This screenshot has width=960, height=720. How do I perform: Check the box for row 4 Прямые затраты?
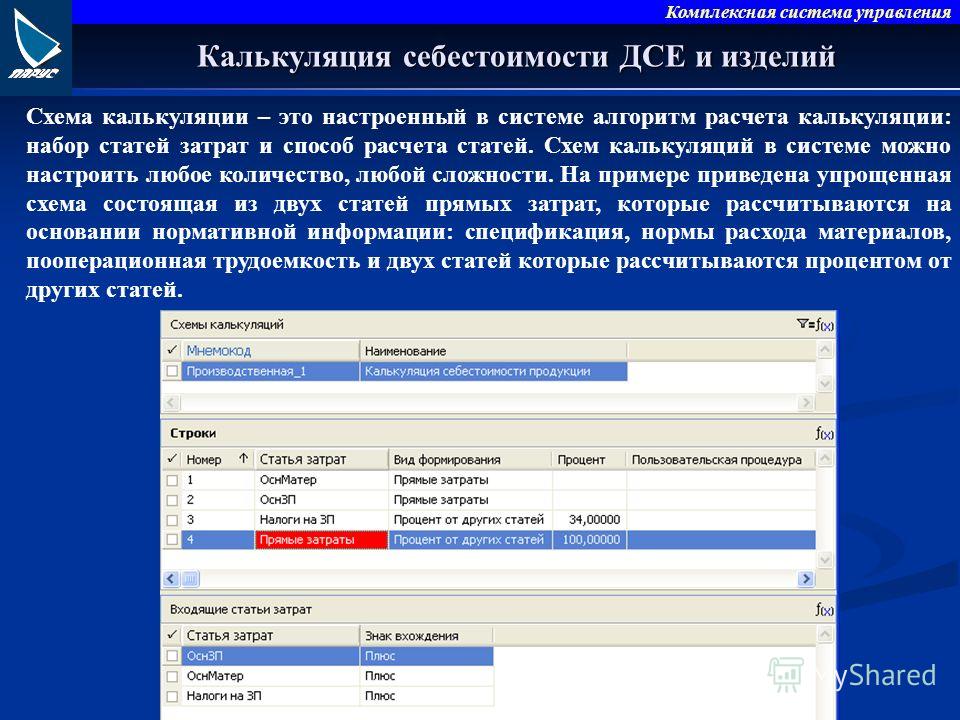172,539
